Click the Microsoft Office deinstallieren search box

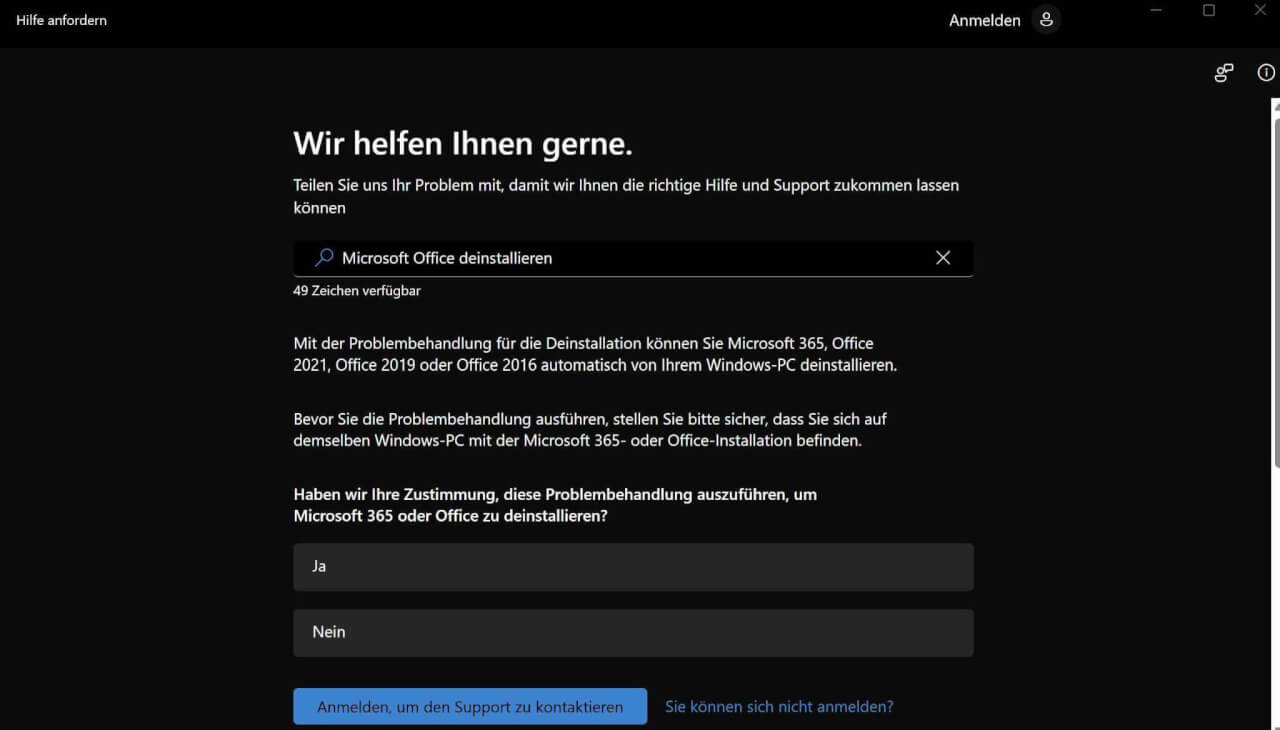pyautogui.click(x=633, y=257)
